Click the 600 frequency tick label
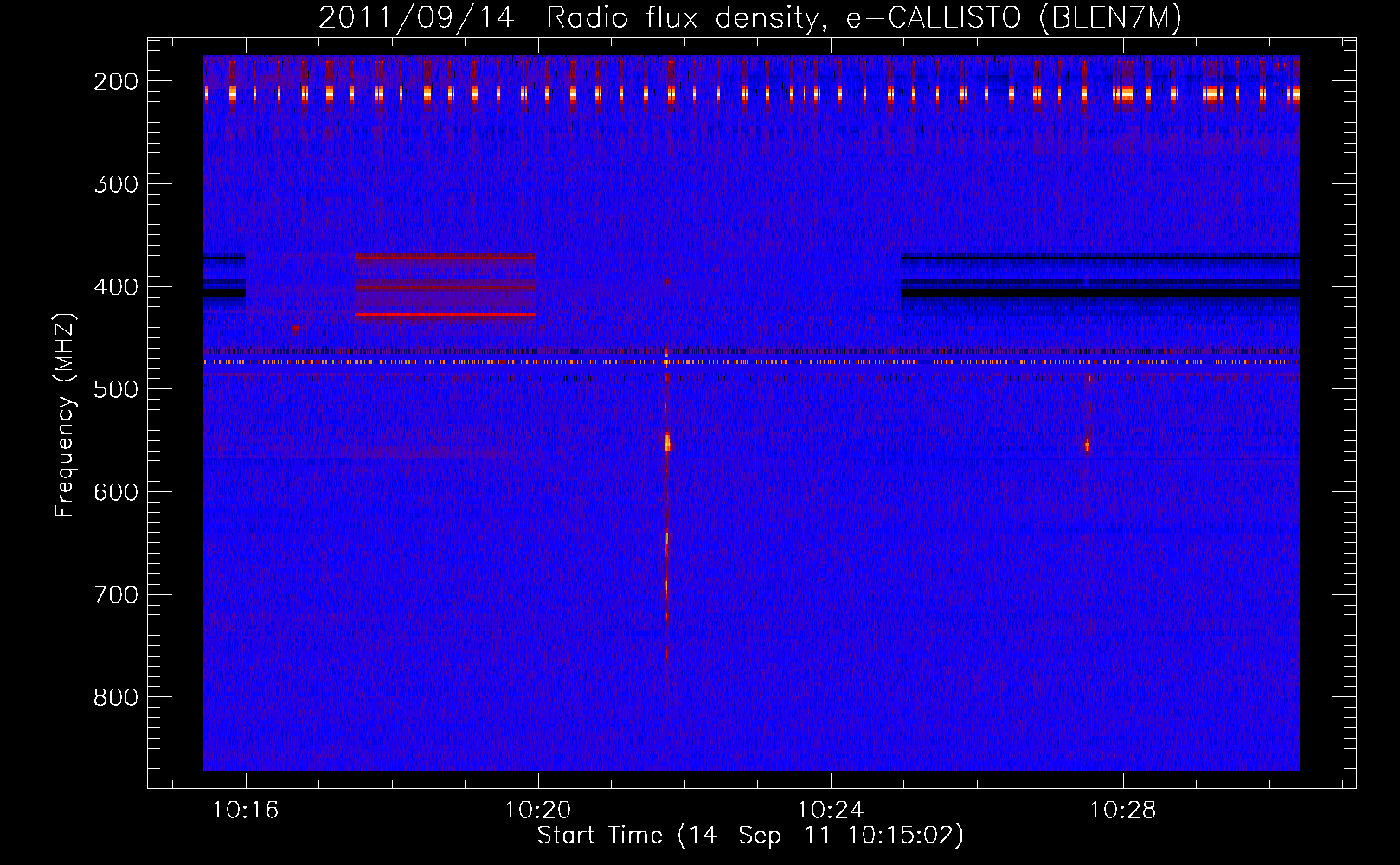 (x=115, y=492)
